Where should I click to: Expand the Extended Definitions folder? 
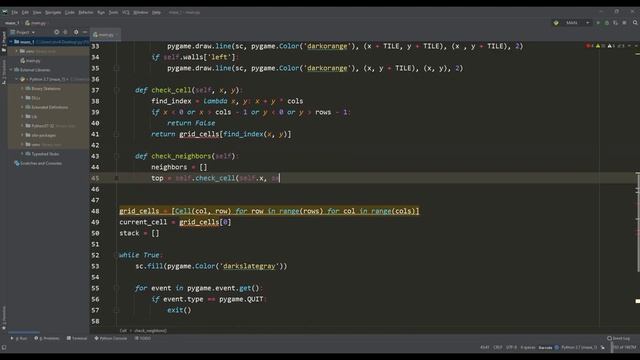pyautogui.click(x=22, y=107)
